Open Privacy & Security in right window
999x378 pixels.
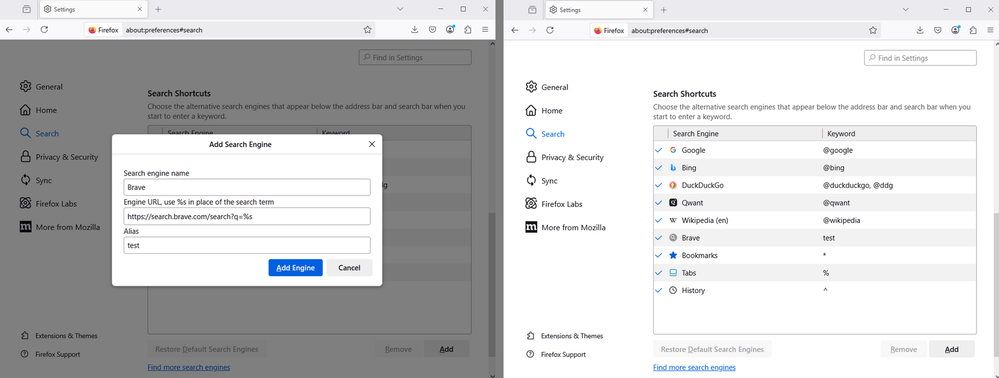[x=564, y=157]
